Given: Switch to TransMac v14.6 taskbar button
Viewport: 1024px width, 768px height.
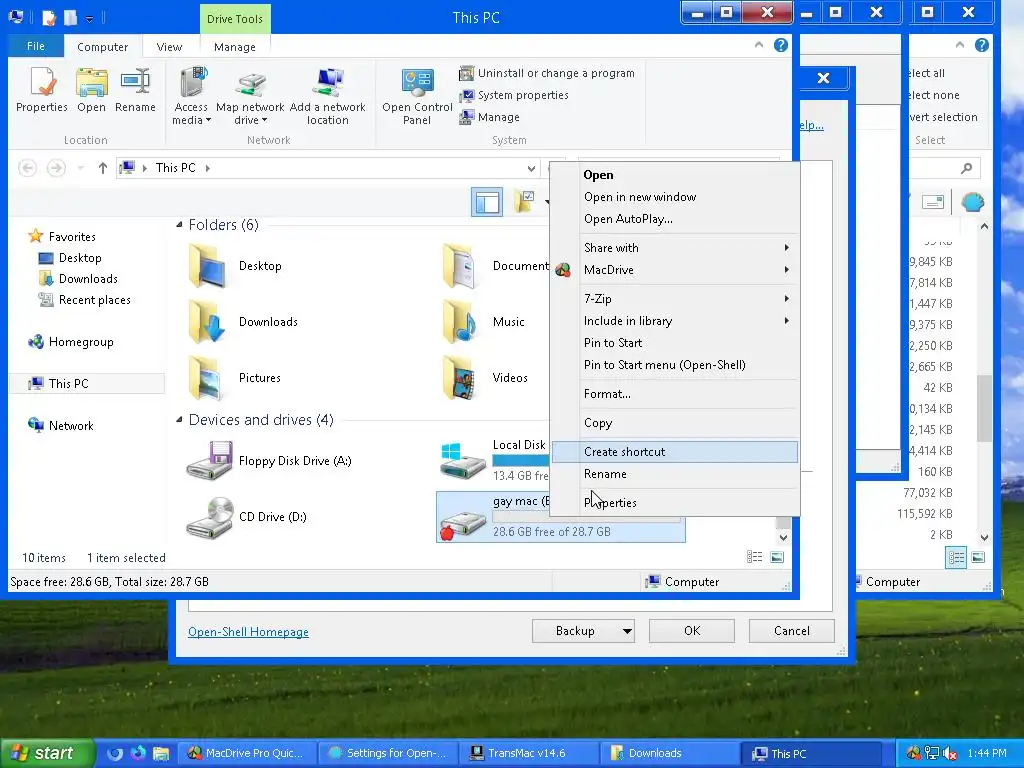Looking at the screenshot, I should (x=528, y=754).
